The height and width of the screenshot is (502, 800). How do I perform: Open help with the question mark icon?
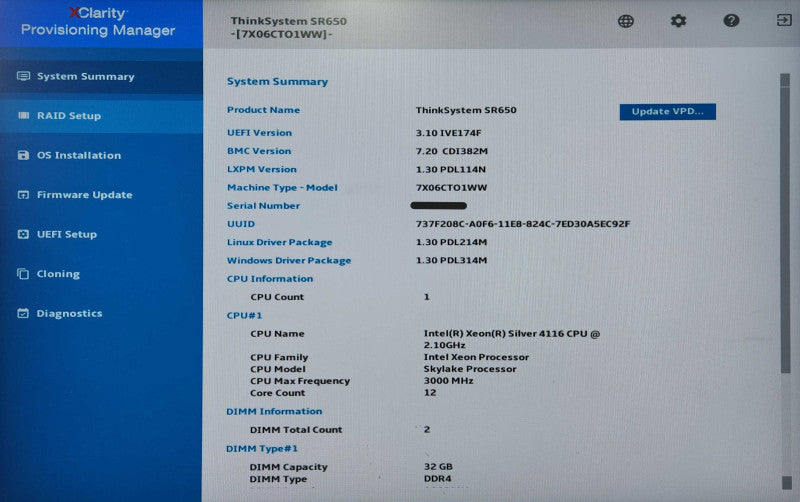pos(731,20)
